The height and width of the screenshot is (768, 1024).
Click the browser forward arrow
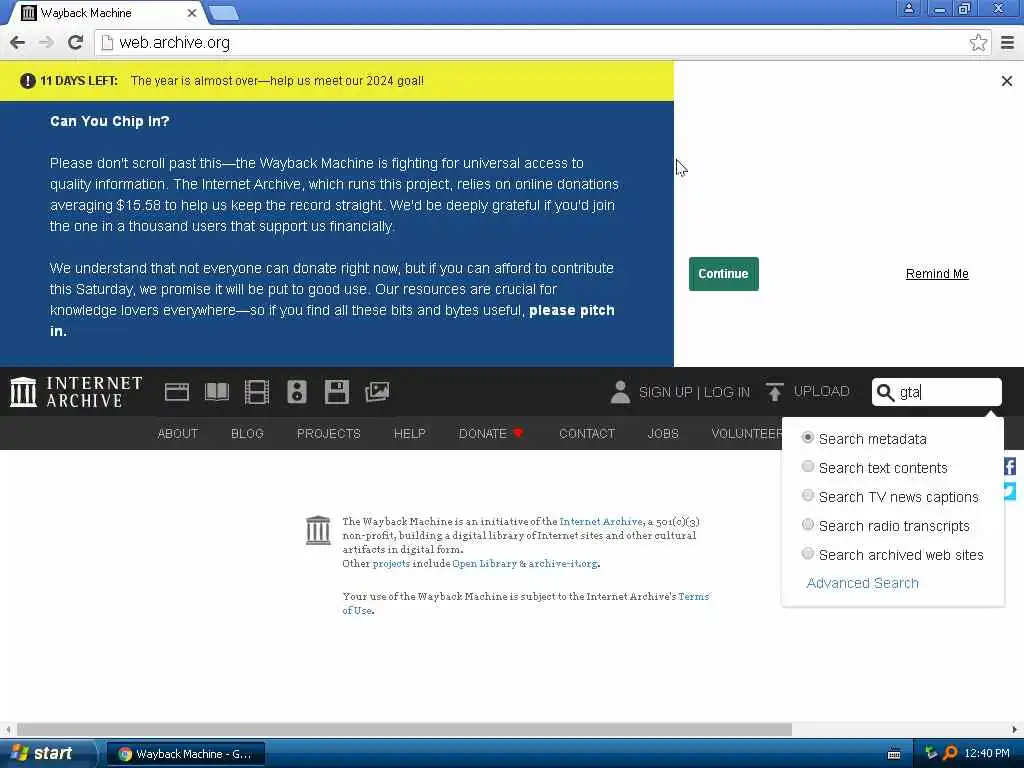pyautogui.click(x=46, y=42)
